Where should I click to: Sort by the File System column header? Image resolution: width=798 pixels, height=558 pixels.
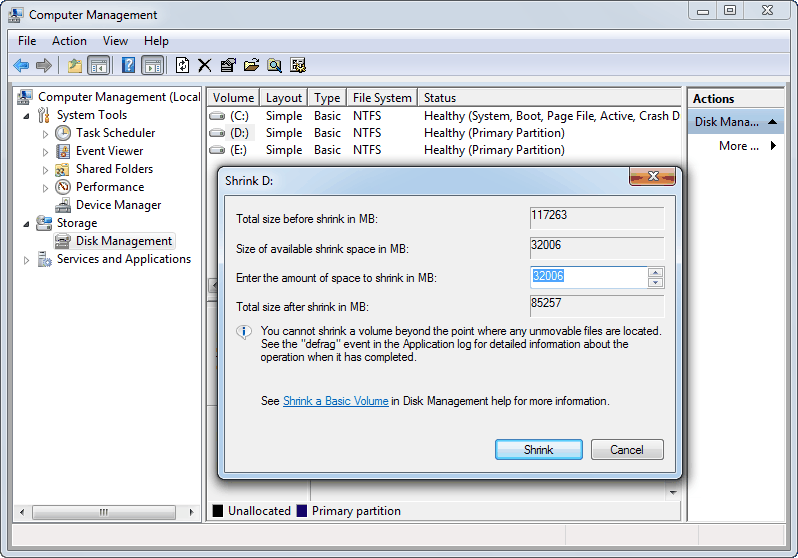(x=382, y=98)
